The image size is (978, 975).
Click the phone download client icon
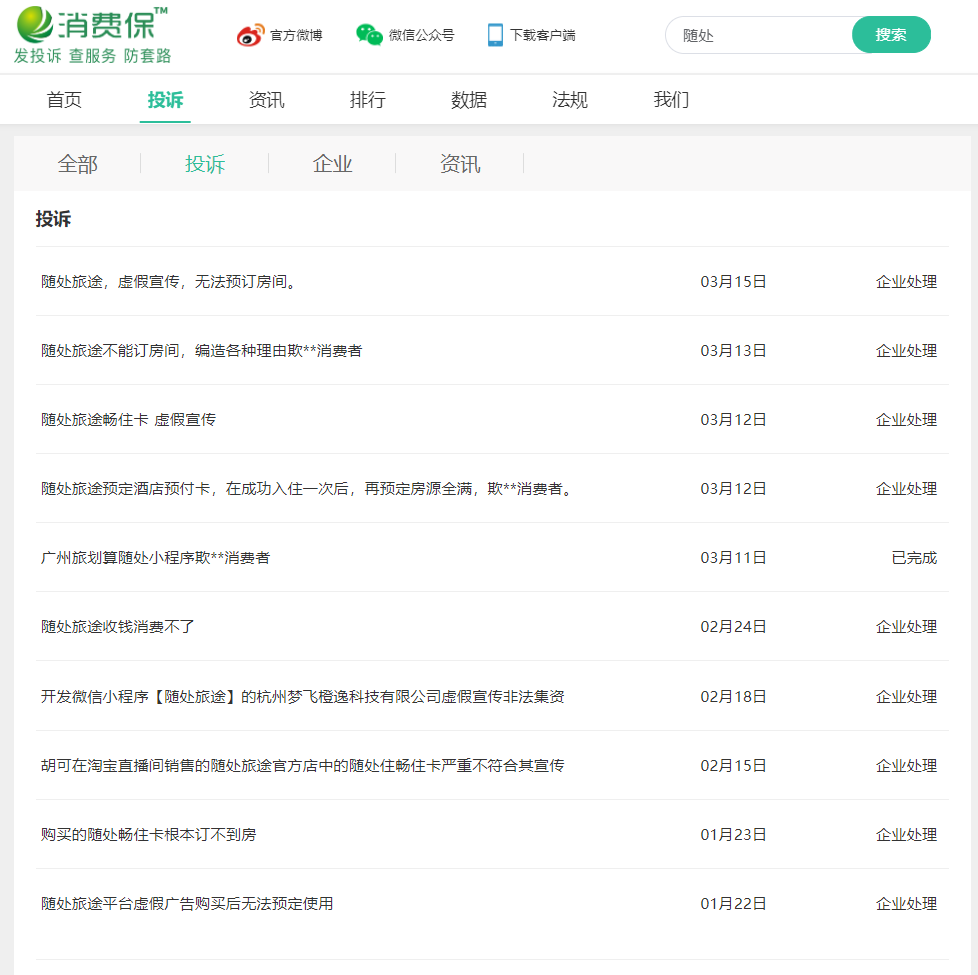coord(495,35)
